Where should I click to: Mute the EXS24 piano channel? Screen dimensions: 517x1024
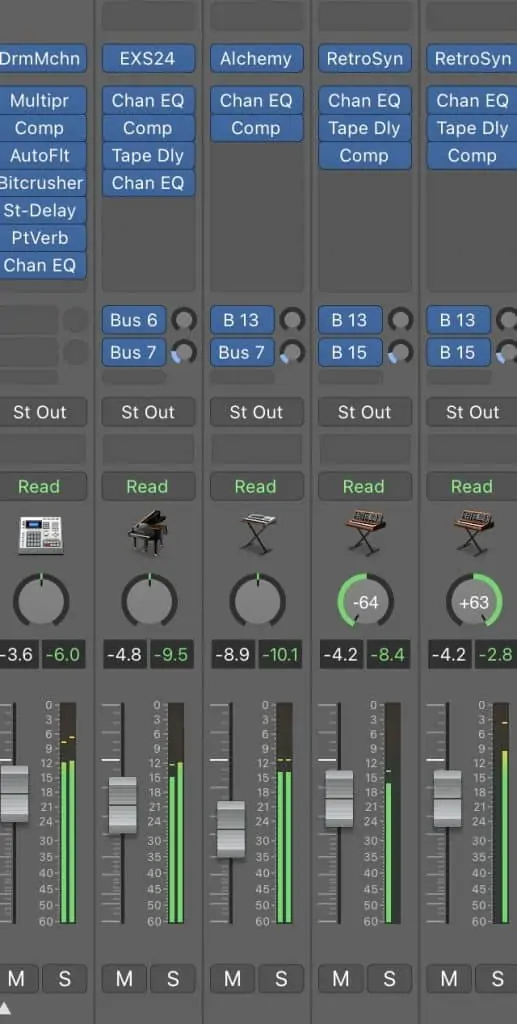click(124, 978)
